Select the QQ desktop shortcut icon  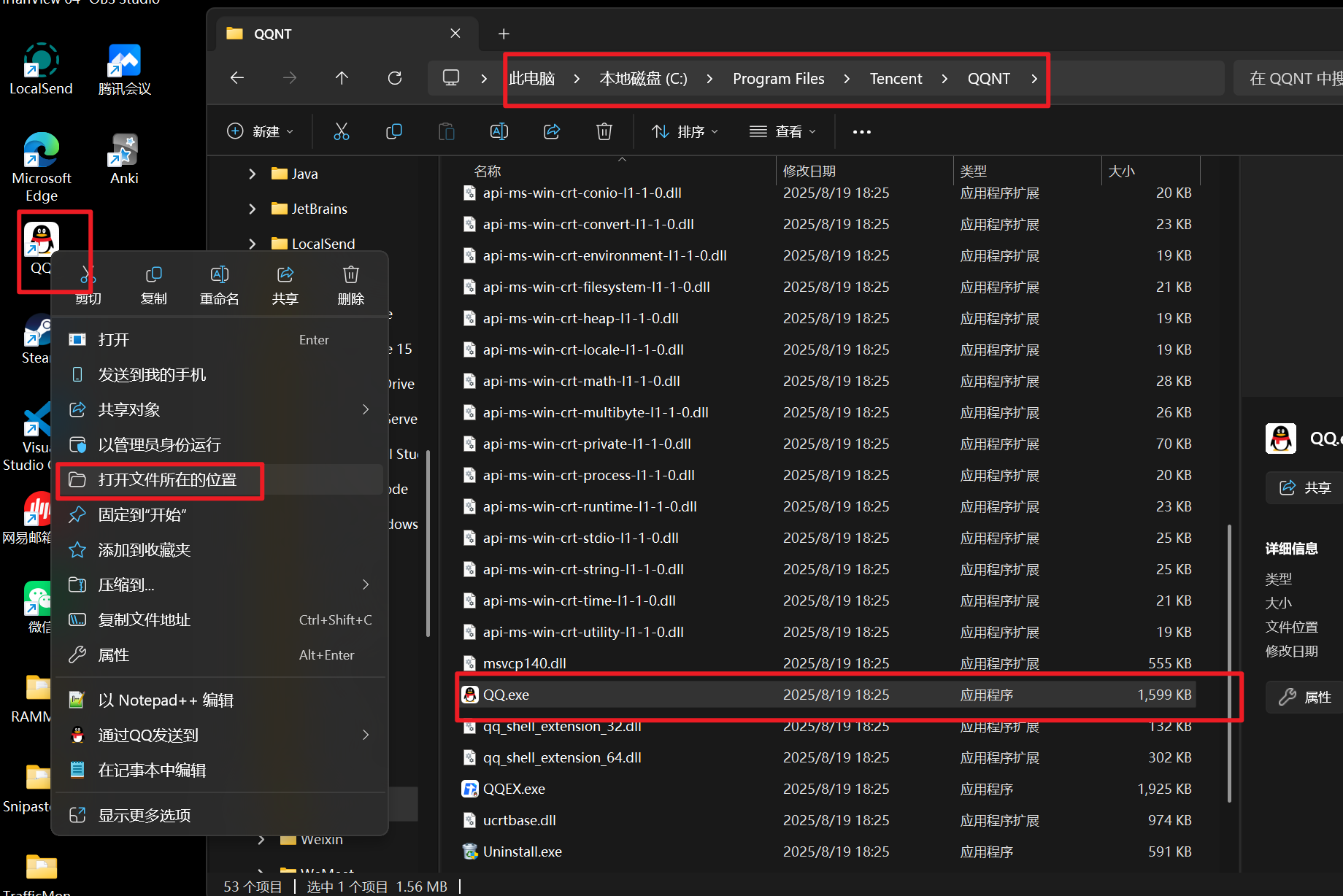(x=42, y=240)
